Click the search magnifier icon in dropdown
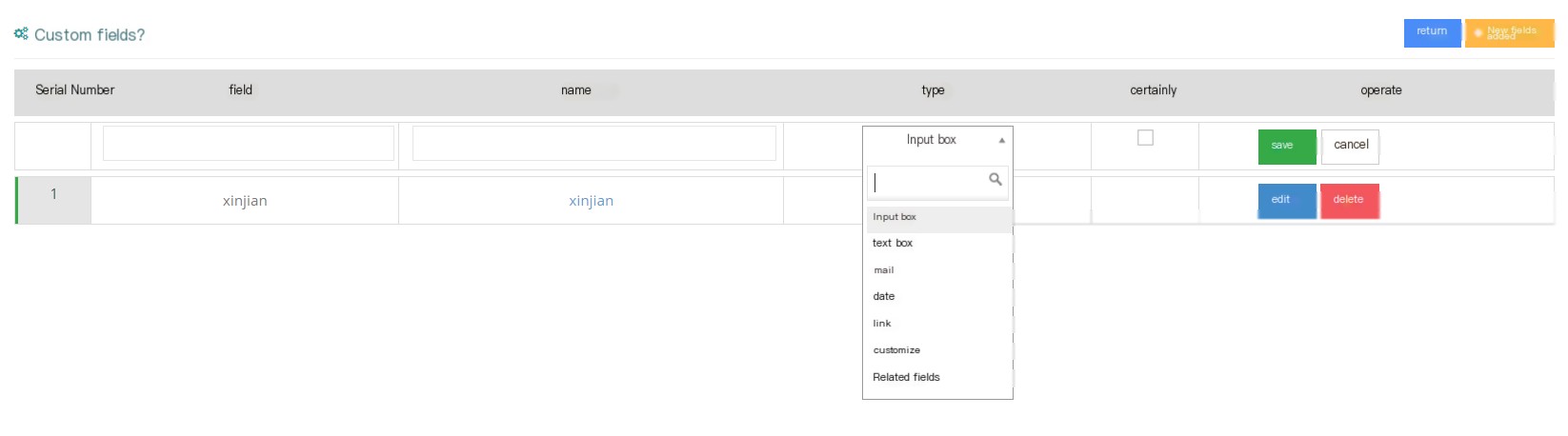 [995, 179]
